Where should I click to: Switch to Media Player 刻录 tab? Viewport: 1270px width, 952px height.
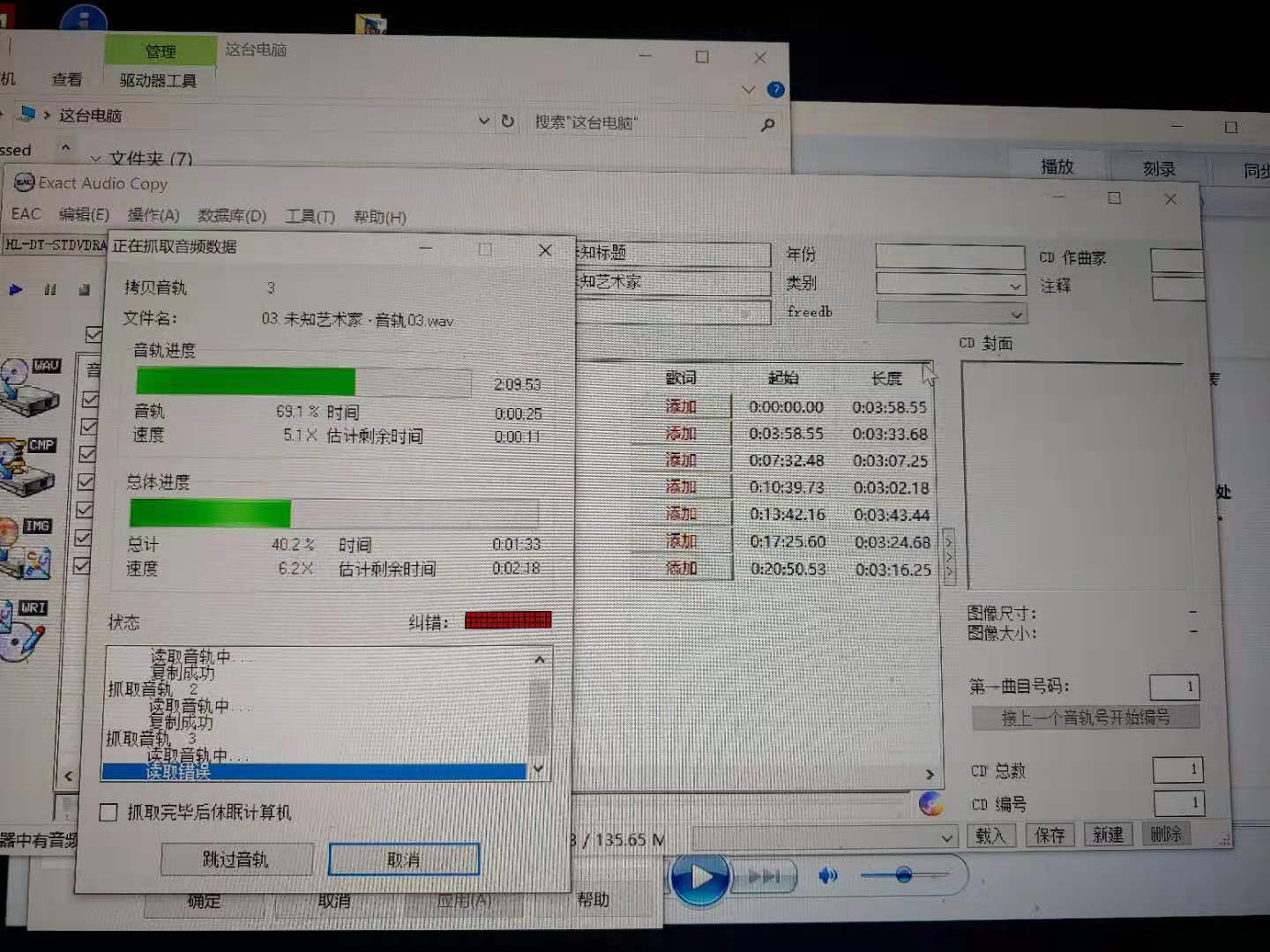[x=1159, y=168]
